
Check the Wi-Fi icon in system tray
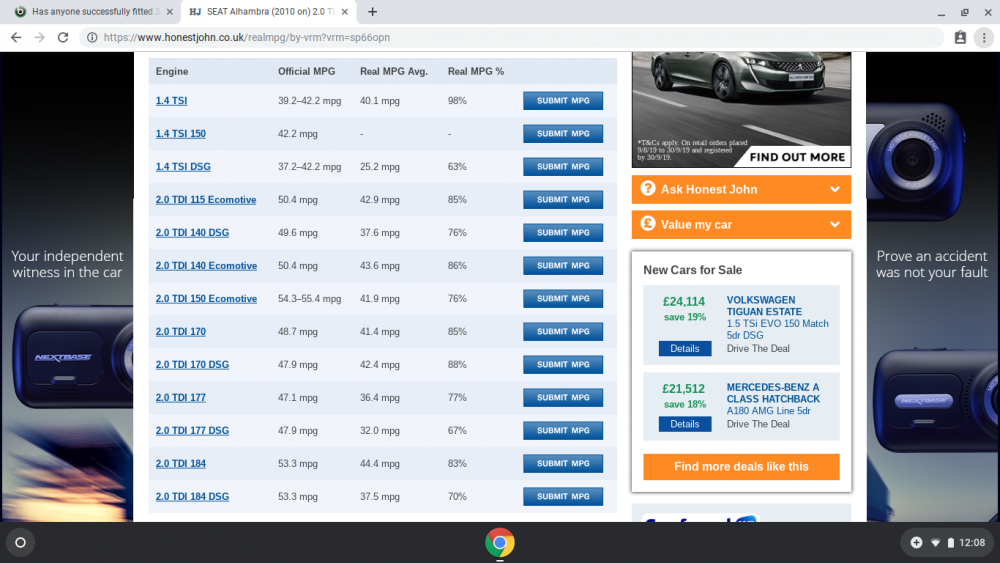coord(936,543)
